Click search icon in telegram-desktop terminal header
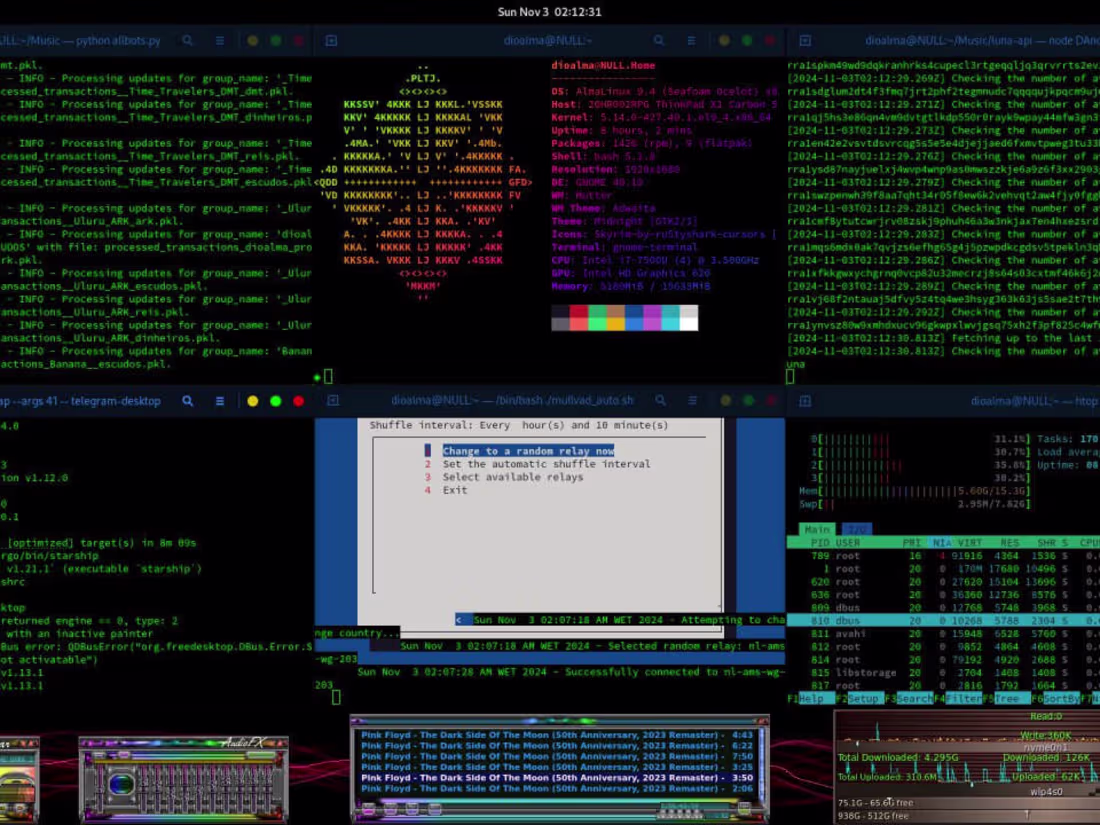1100x825 pixels. point(187,401)
